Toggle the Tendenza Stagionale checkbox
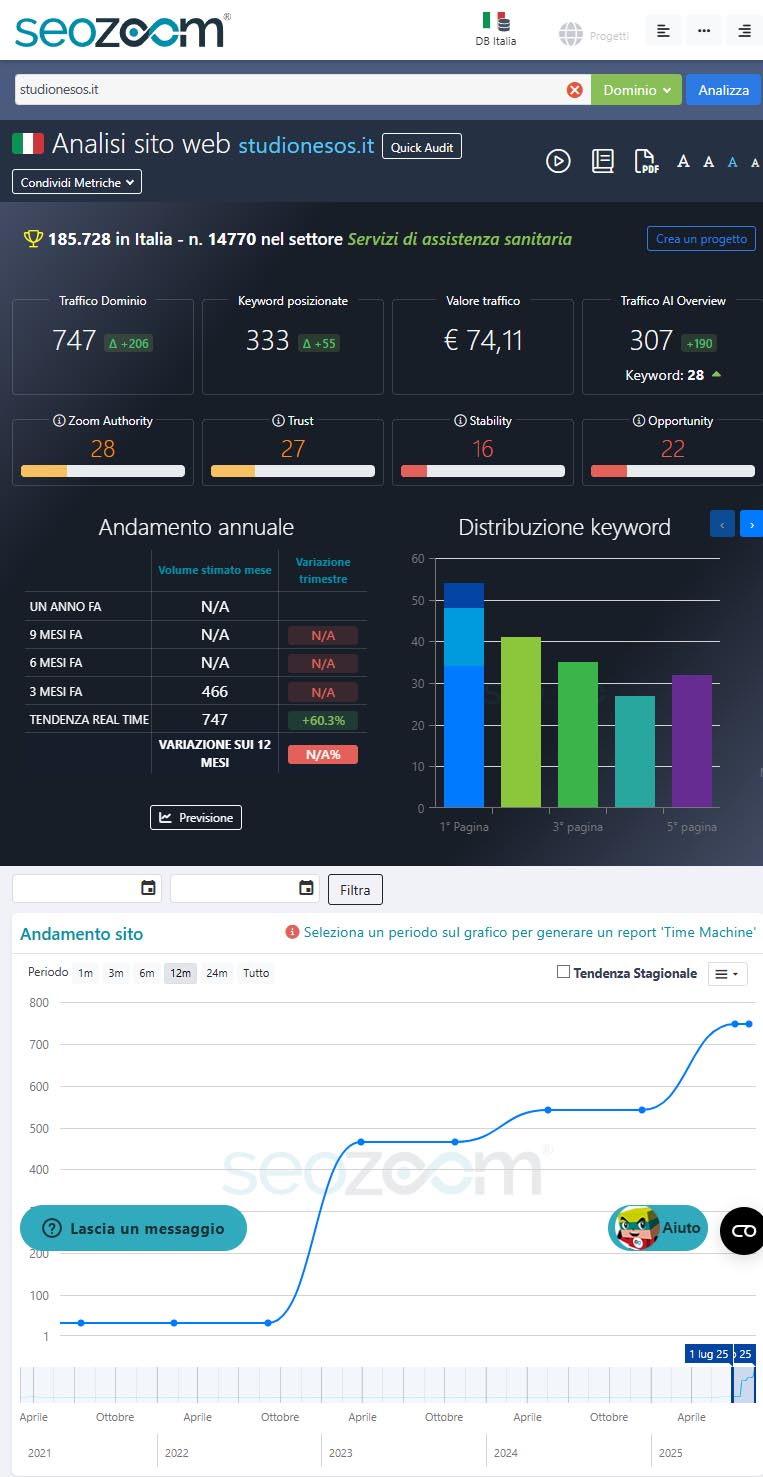The height and width of the screenshot is (1477, 763). [563, 972]
